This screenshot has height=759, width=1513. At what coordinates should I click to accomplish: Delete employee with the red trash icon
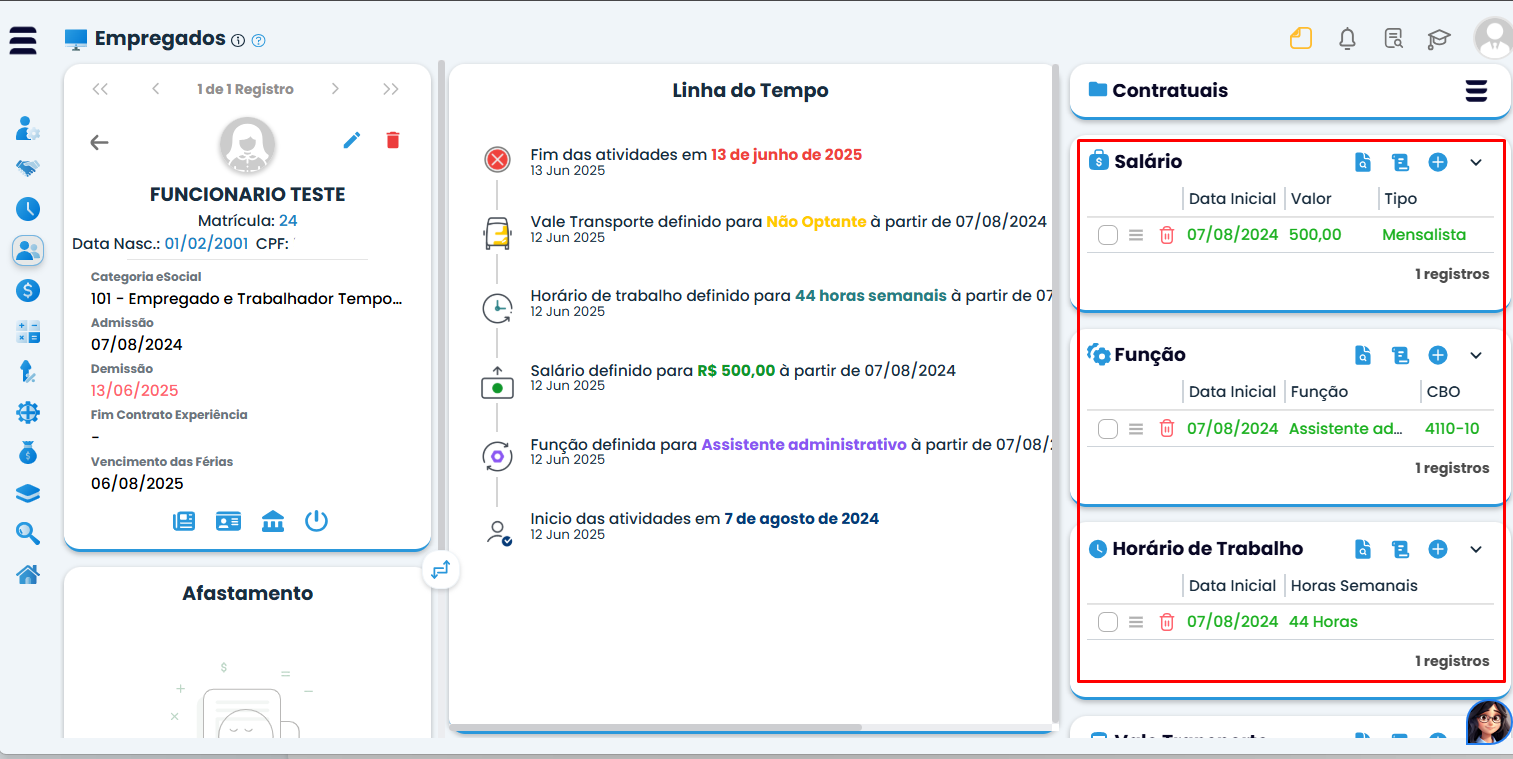393,140
